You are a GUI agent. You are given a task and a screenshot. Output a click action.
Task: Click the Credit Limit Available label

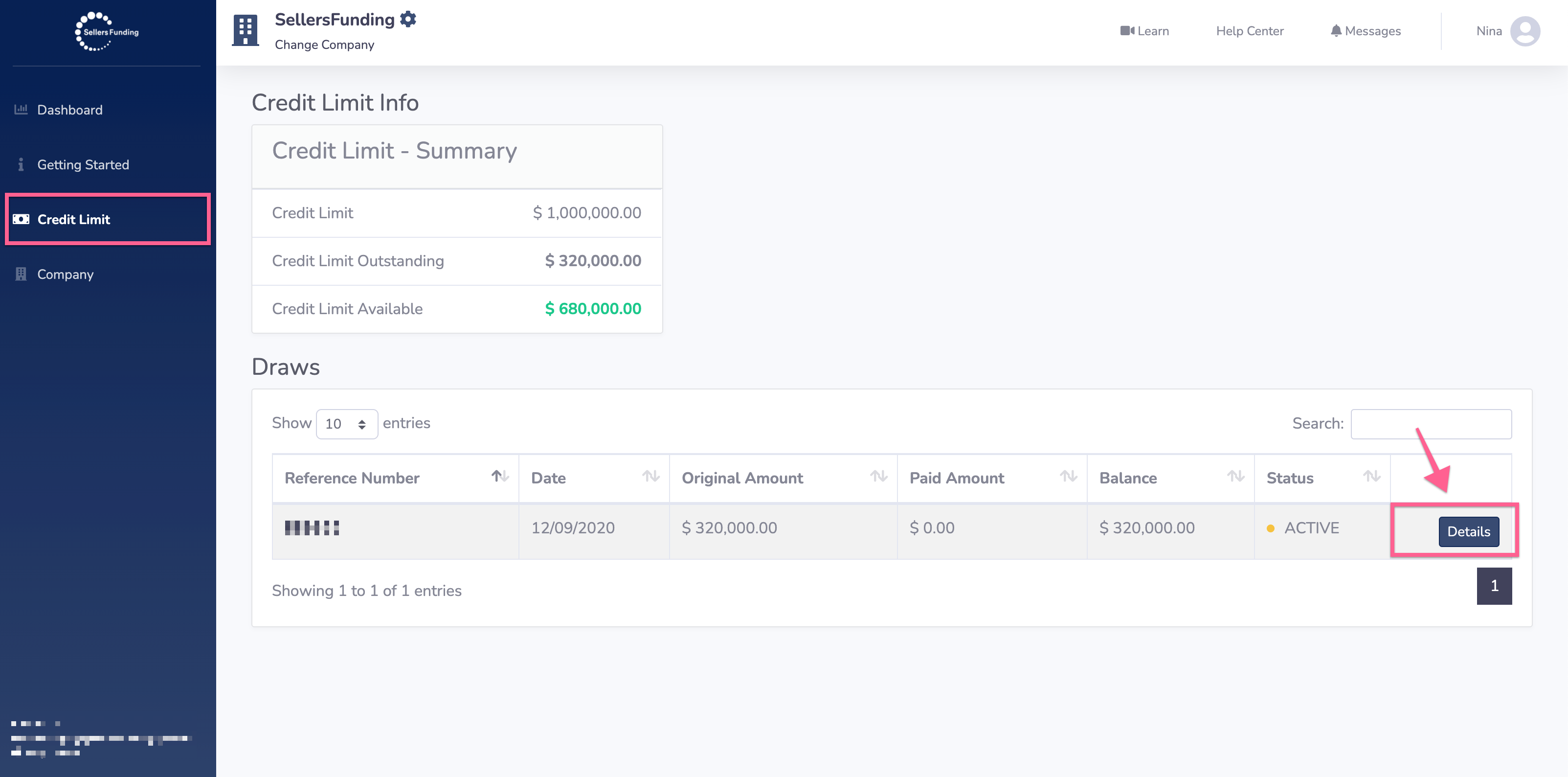[x=347, y=309]
